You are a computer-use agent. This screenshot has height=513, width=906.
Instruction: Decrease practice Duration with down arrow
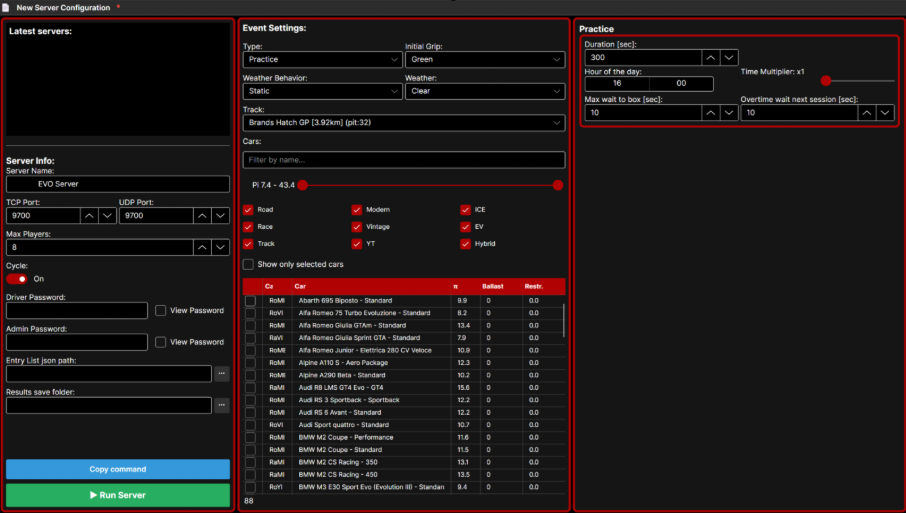coord(729,57)
